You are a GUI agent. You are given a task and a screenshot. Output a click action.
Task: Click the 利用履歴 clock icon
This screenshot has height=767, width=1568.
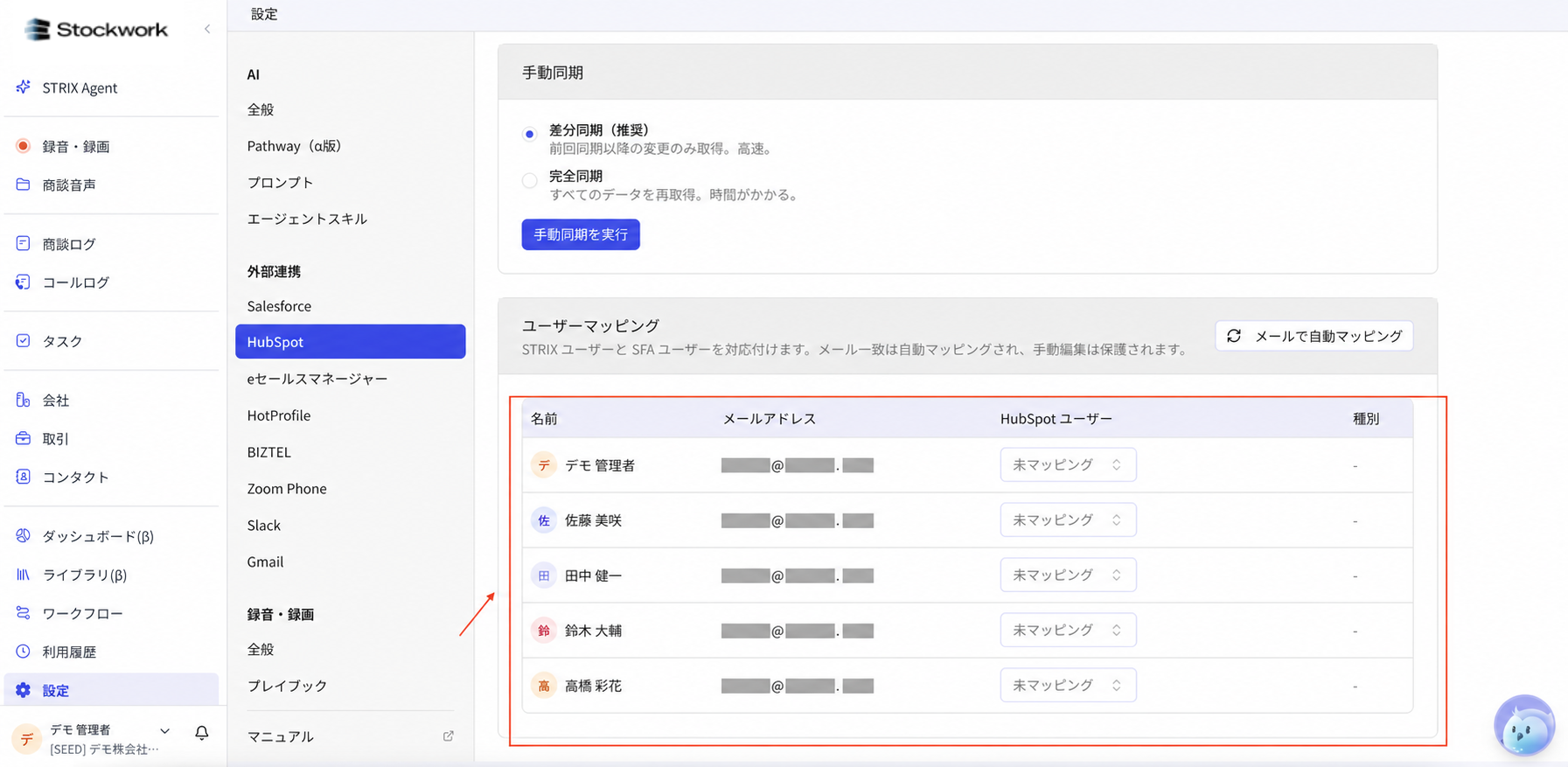point(24,652)
